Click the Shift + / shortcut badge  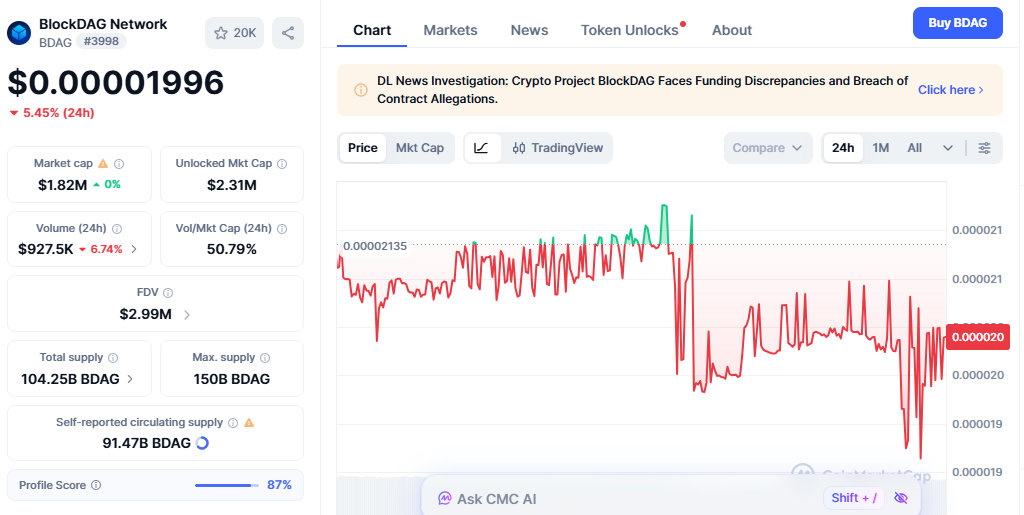click(854, 498)
